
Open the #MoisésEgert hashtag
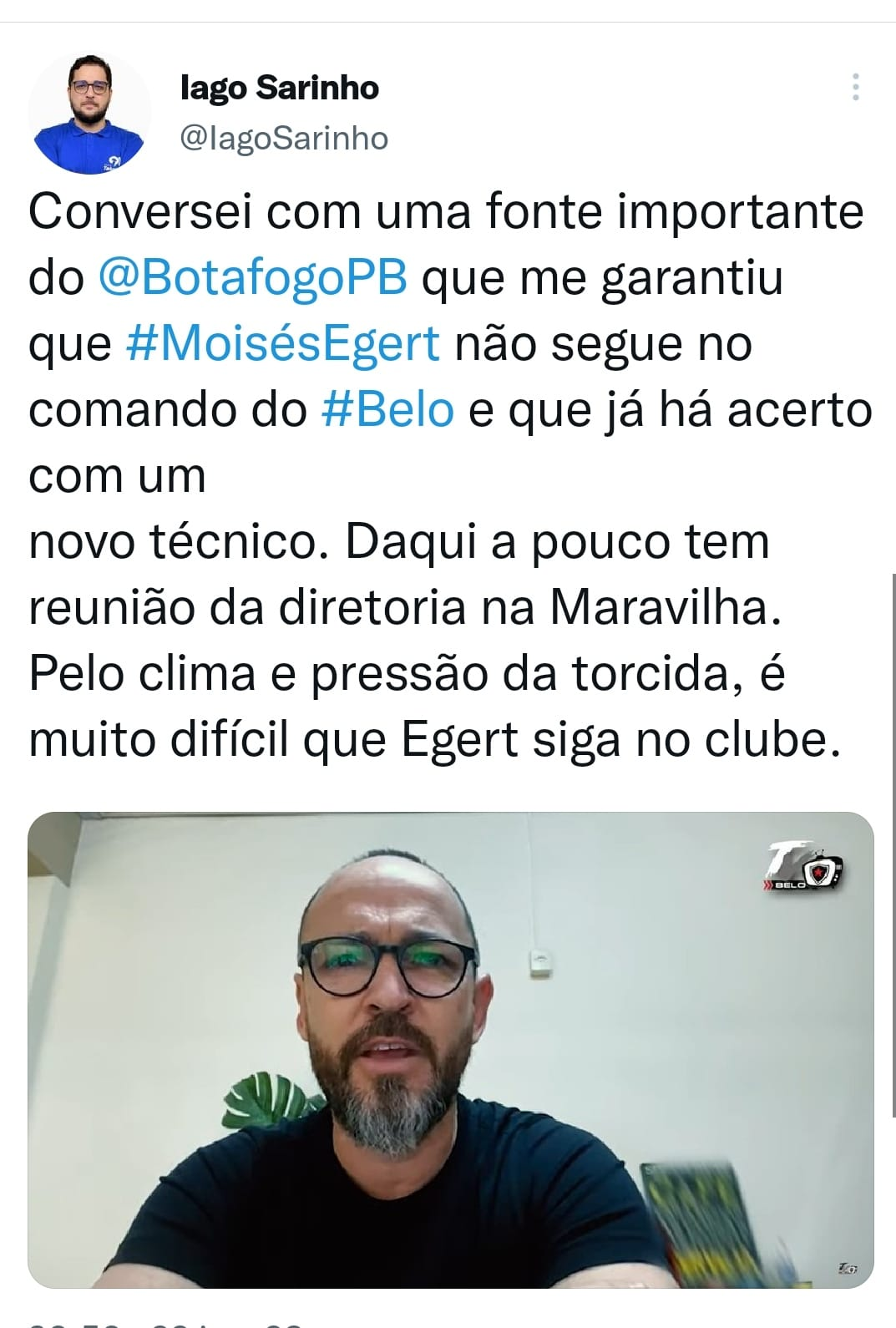click(x=282, y=344)
